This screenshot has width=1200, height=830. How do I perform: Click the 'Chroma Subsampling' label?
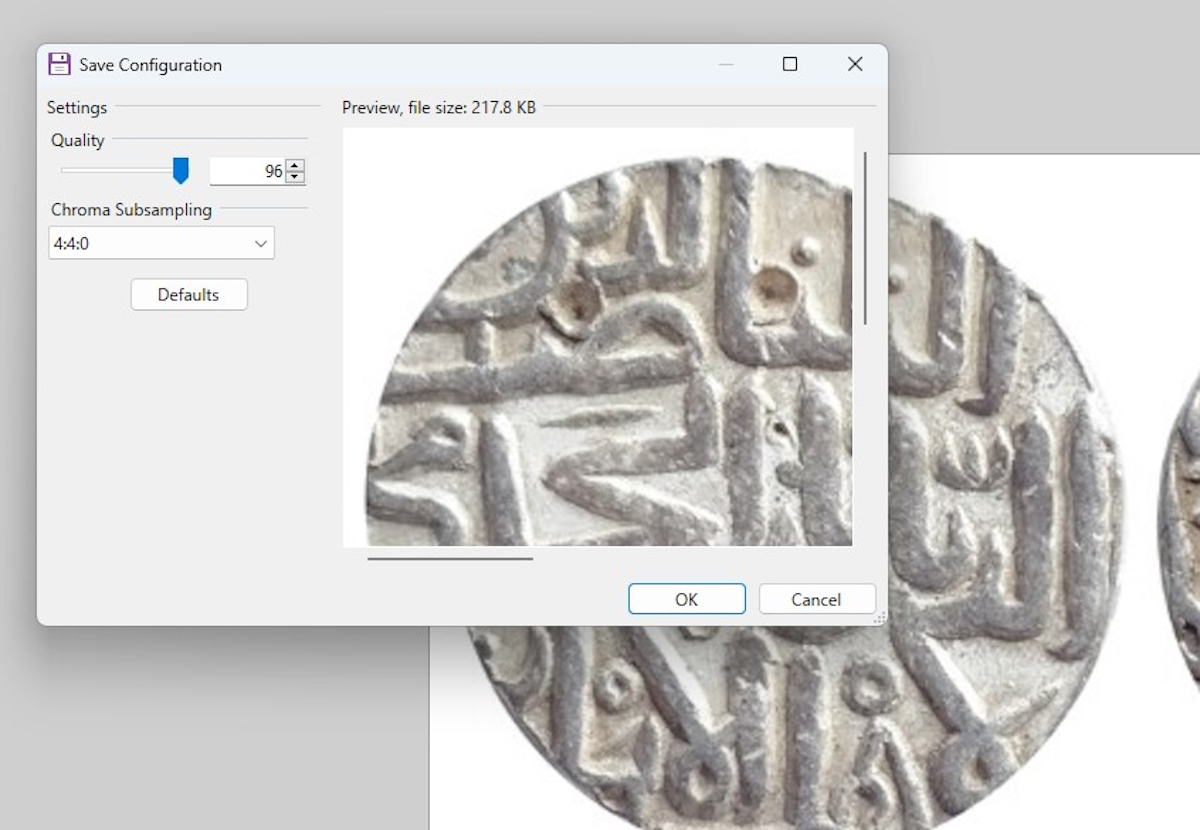coord(132,210)
